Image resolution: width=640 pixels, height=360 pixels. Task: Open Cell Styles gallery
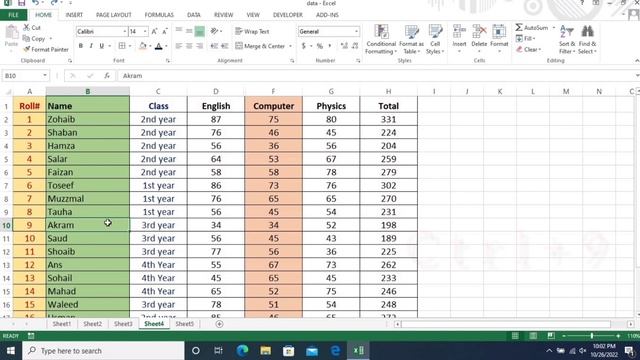[x=435, y=39]
